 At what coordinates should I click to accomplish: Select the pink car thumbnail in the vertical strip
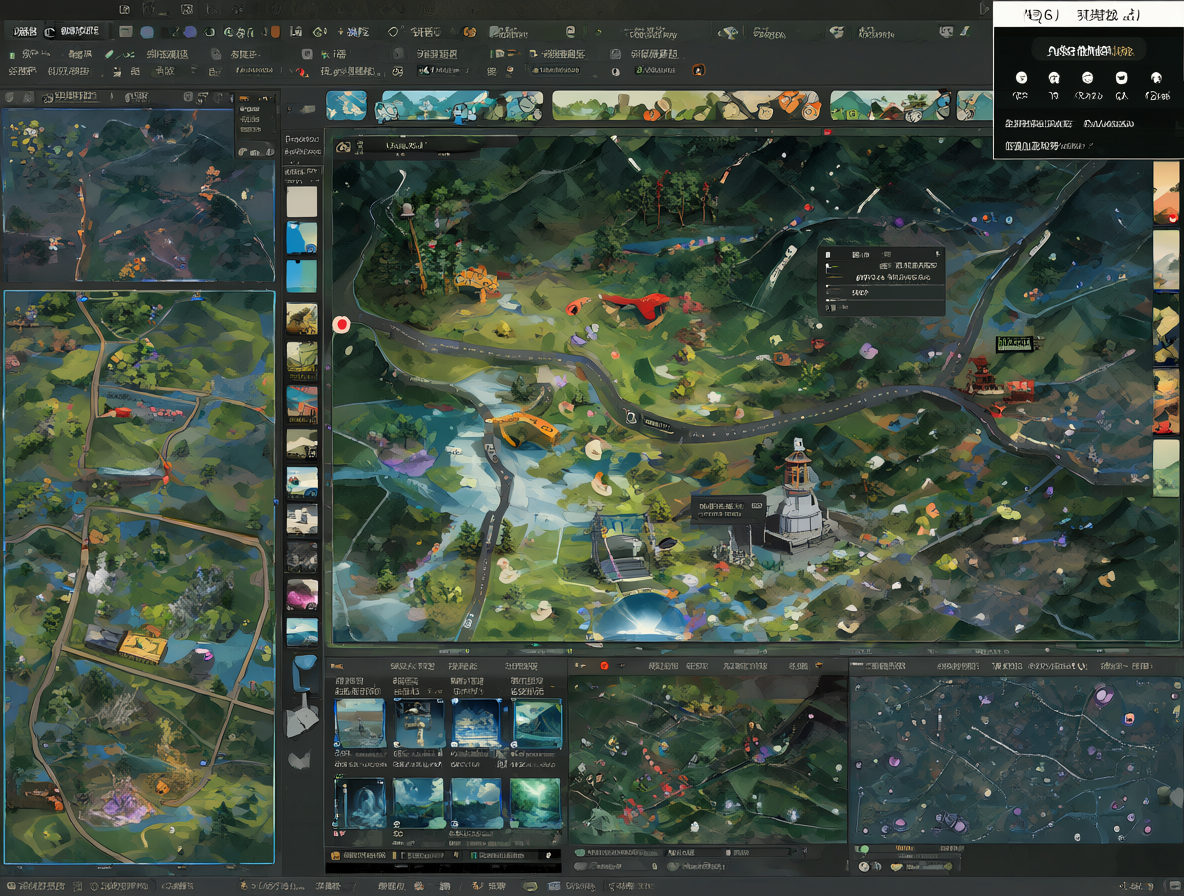point(302,595)
